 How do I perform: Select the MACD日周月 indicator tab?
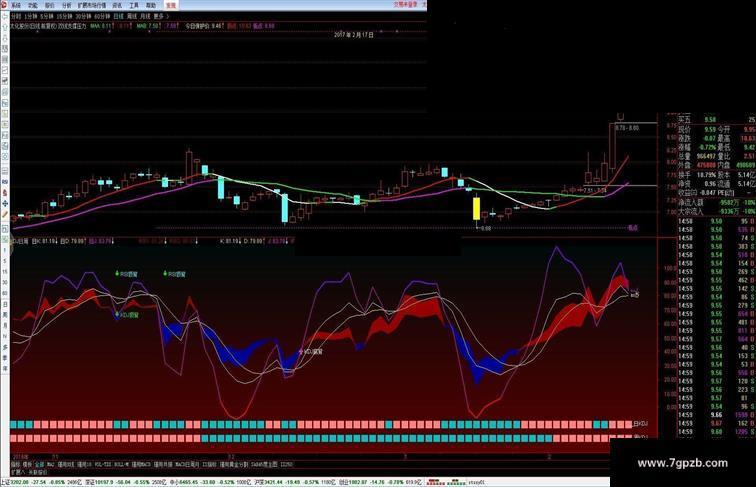pyautogui.click(x=187, y=464)
